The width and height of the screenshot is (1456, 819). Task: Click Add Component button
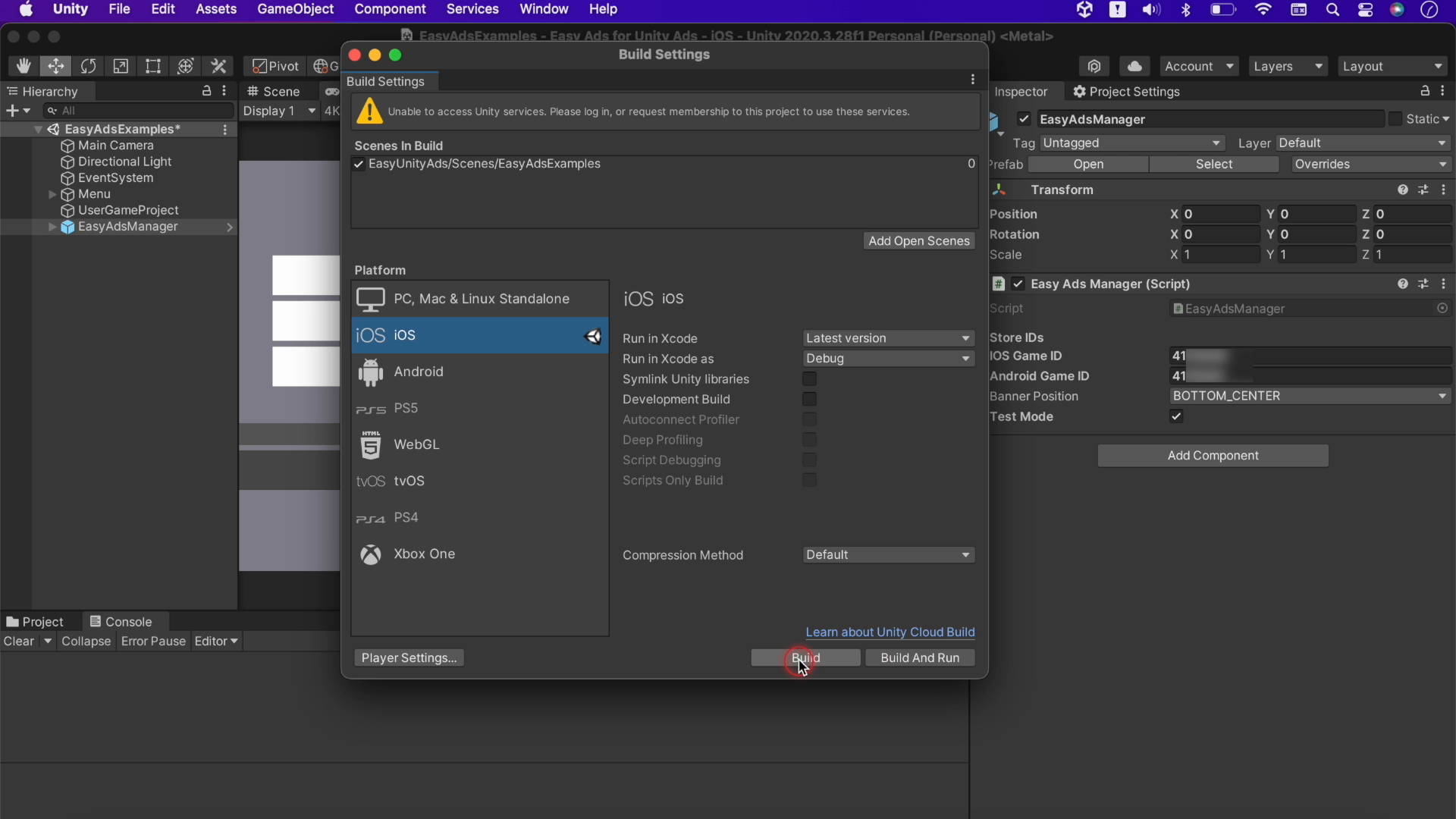pos(1213,456)
